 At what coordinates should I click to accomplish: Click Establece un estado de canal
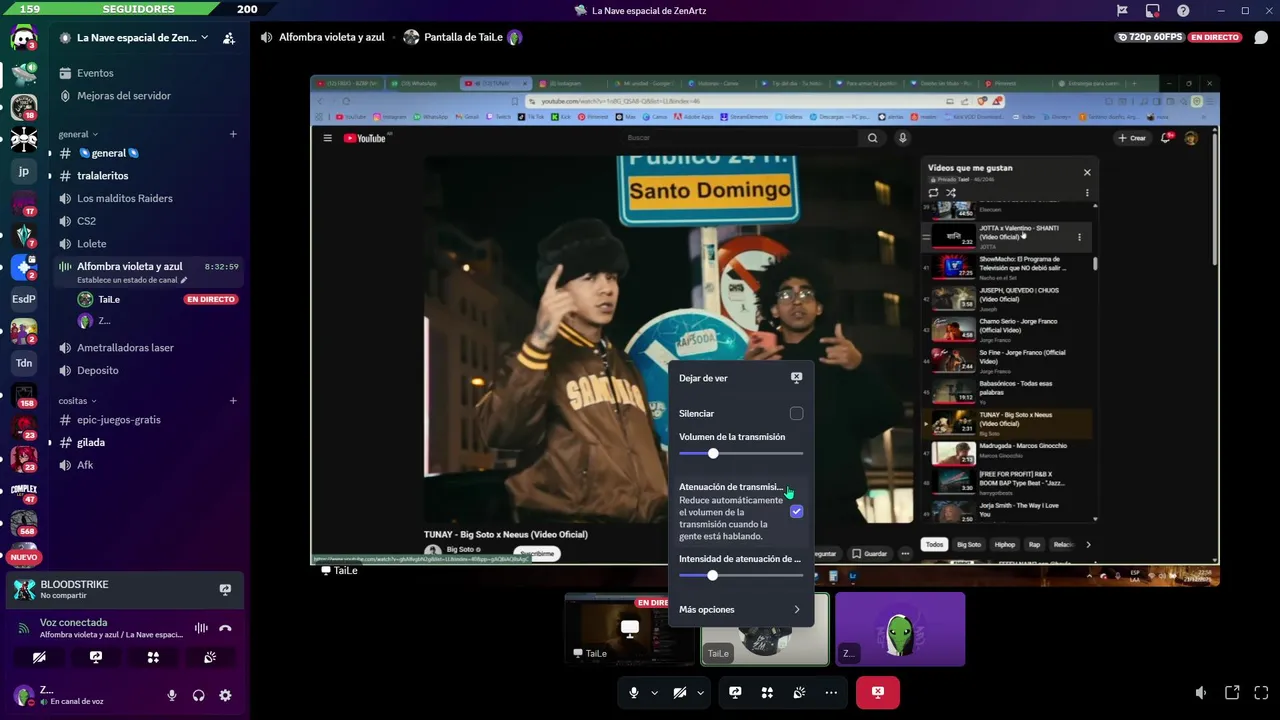132,280
